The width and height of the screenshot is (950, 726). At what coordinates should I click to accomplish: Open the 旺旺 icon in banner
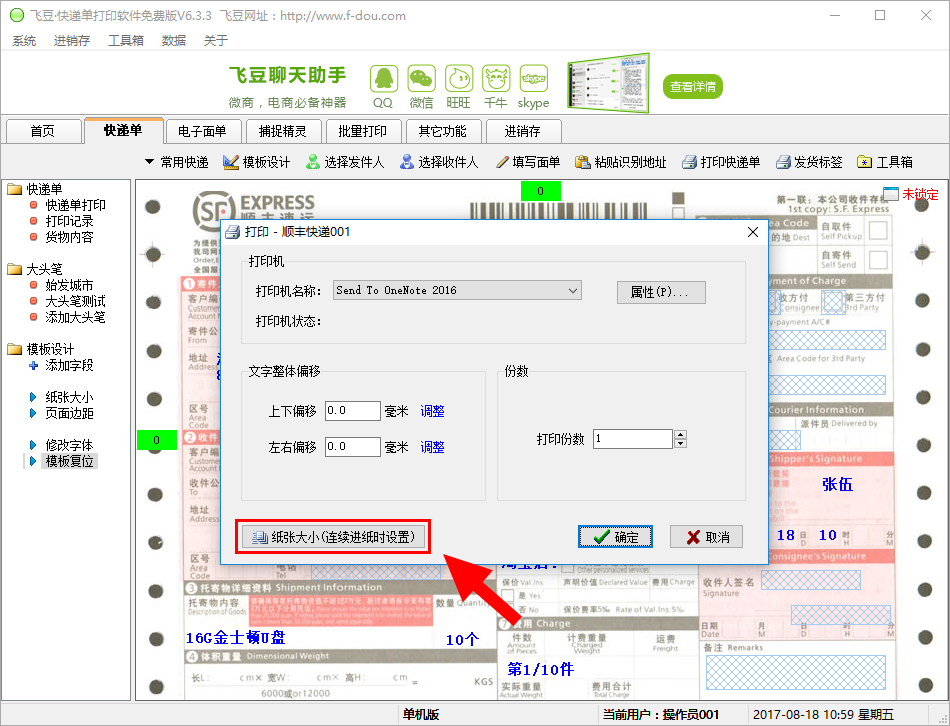click(459, 79)
